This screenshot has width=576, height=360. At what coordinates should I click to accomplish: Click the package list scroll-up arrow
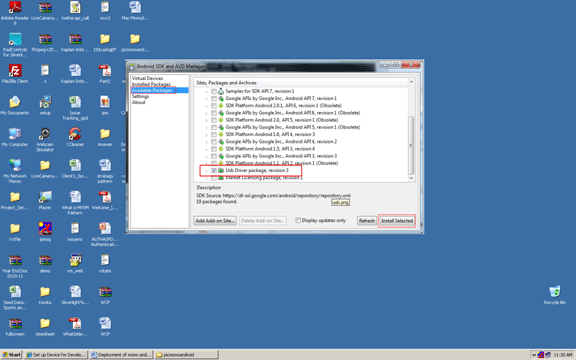click(411, 82)
